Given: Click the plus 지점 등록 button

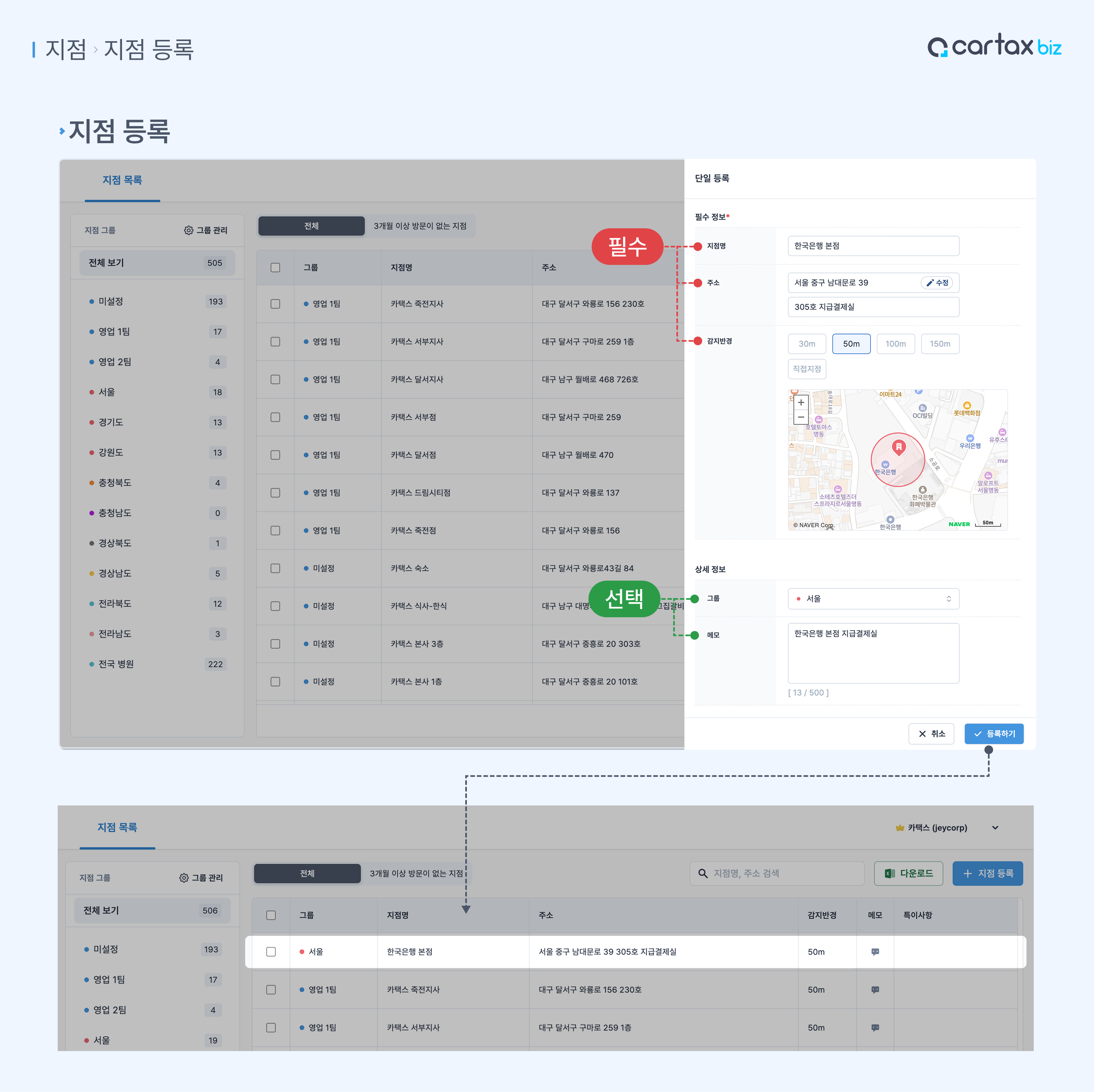Looking at the screenshot, I should pos(987,874).
